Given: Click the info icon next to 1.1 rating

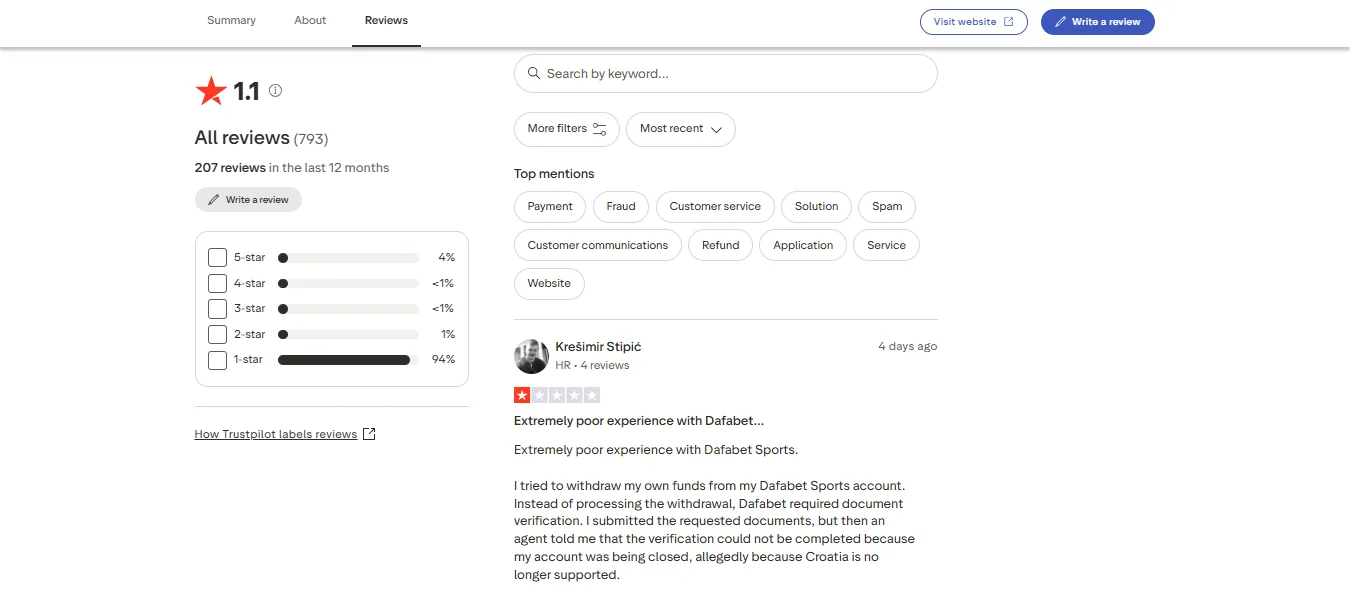Looking at the screenshot, I should coord(275,91).
